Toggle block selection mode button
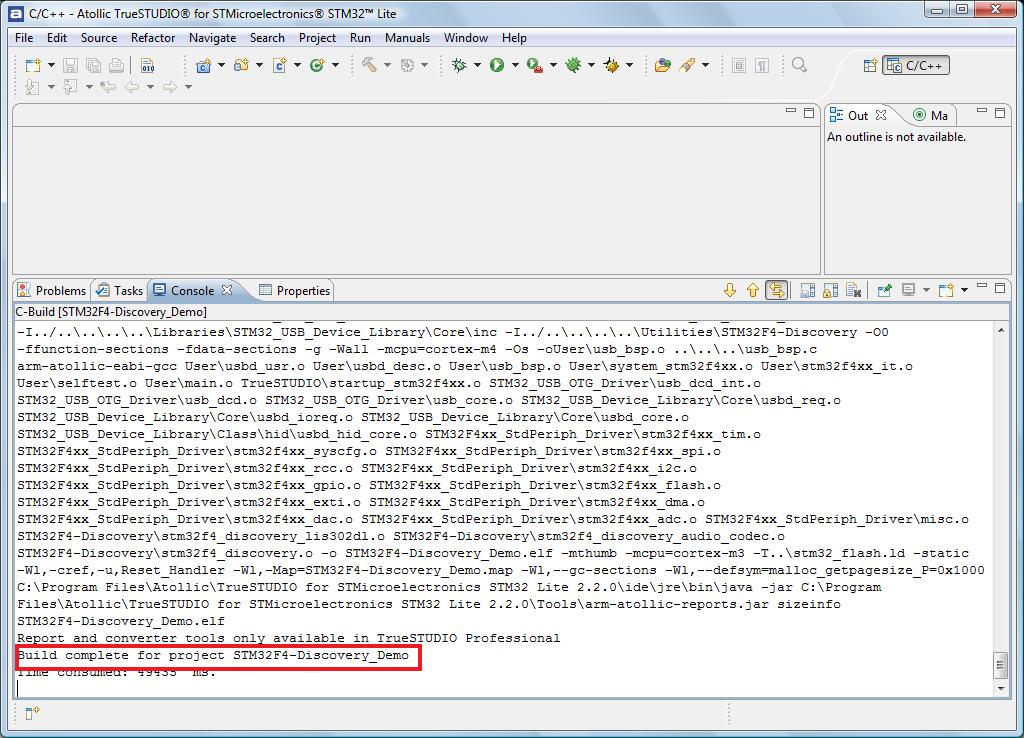Image resolution: width=1024 pixels, height=738 pixels. click(739, 65)
